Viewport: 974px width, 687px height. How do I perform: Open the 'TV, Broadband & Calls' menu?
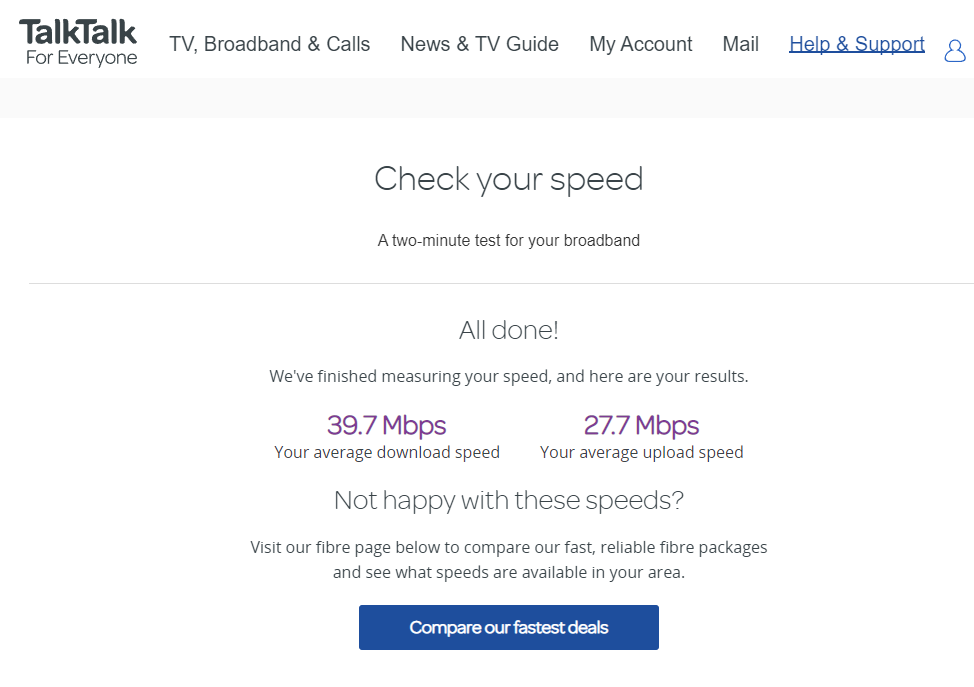[x=269, y=44]
